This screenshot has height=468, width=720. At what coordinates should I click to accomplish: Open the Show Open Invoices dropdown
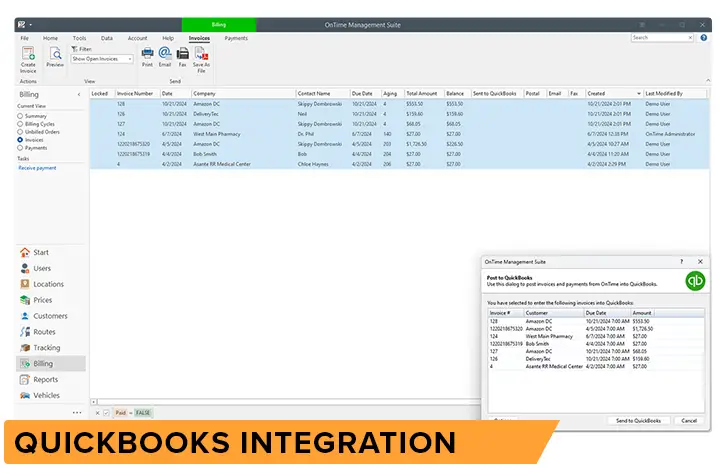pos(102,59)
